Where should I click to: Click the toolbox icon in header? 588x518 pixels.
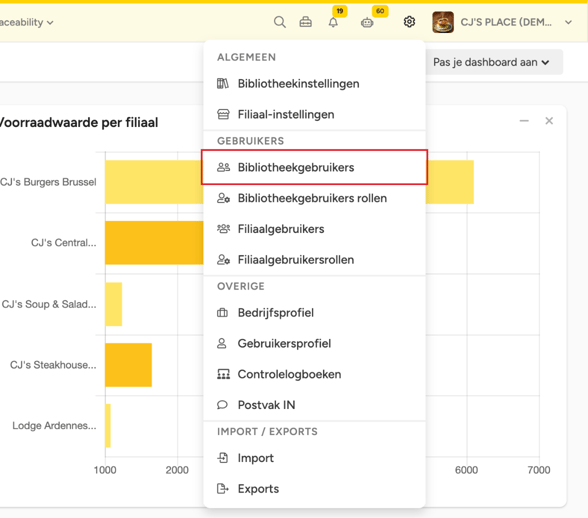pos(306,22)
